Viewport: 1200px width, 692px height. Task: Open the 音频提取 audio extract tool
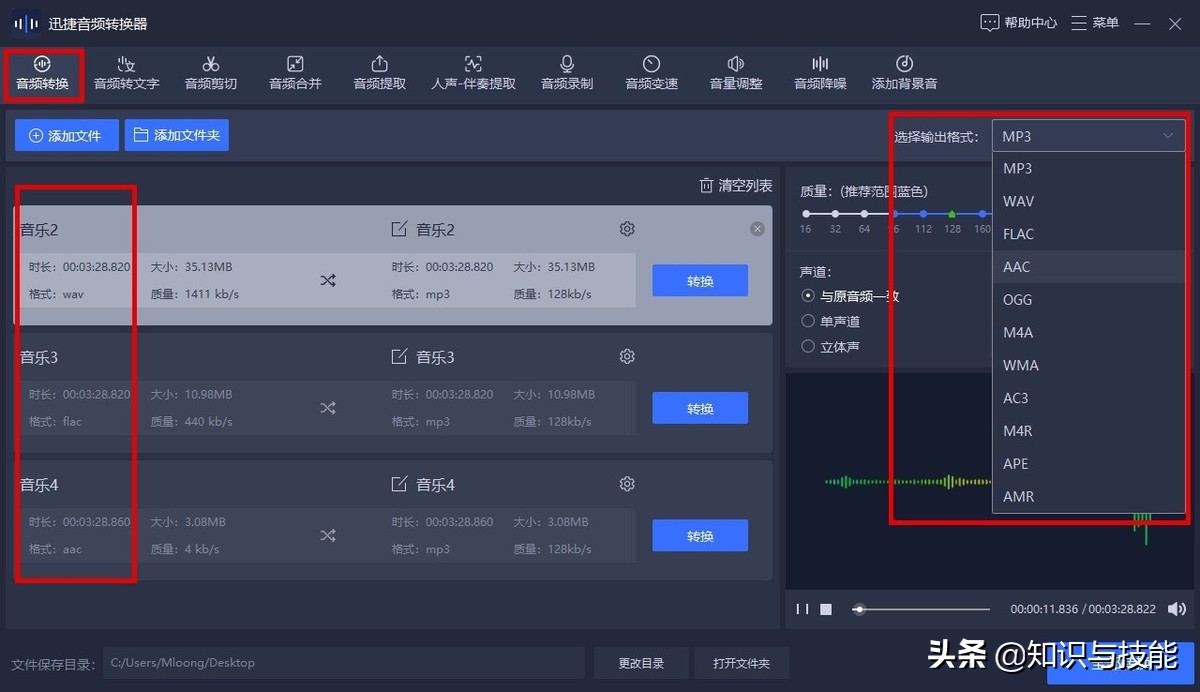(x=379, y=73)
